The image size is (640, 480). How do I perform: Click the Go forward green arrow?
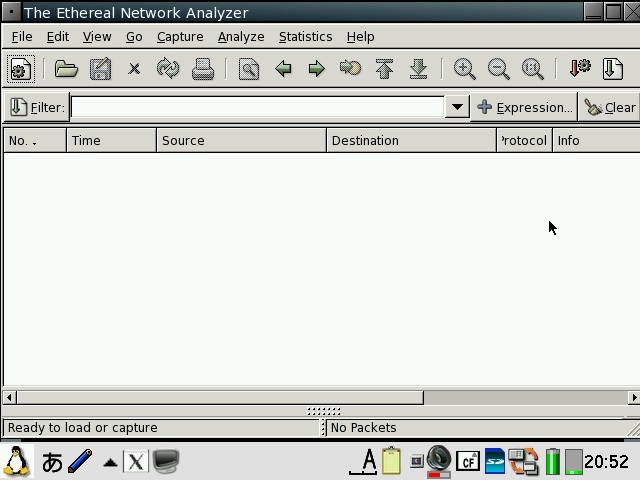tap(317, 69)
